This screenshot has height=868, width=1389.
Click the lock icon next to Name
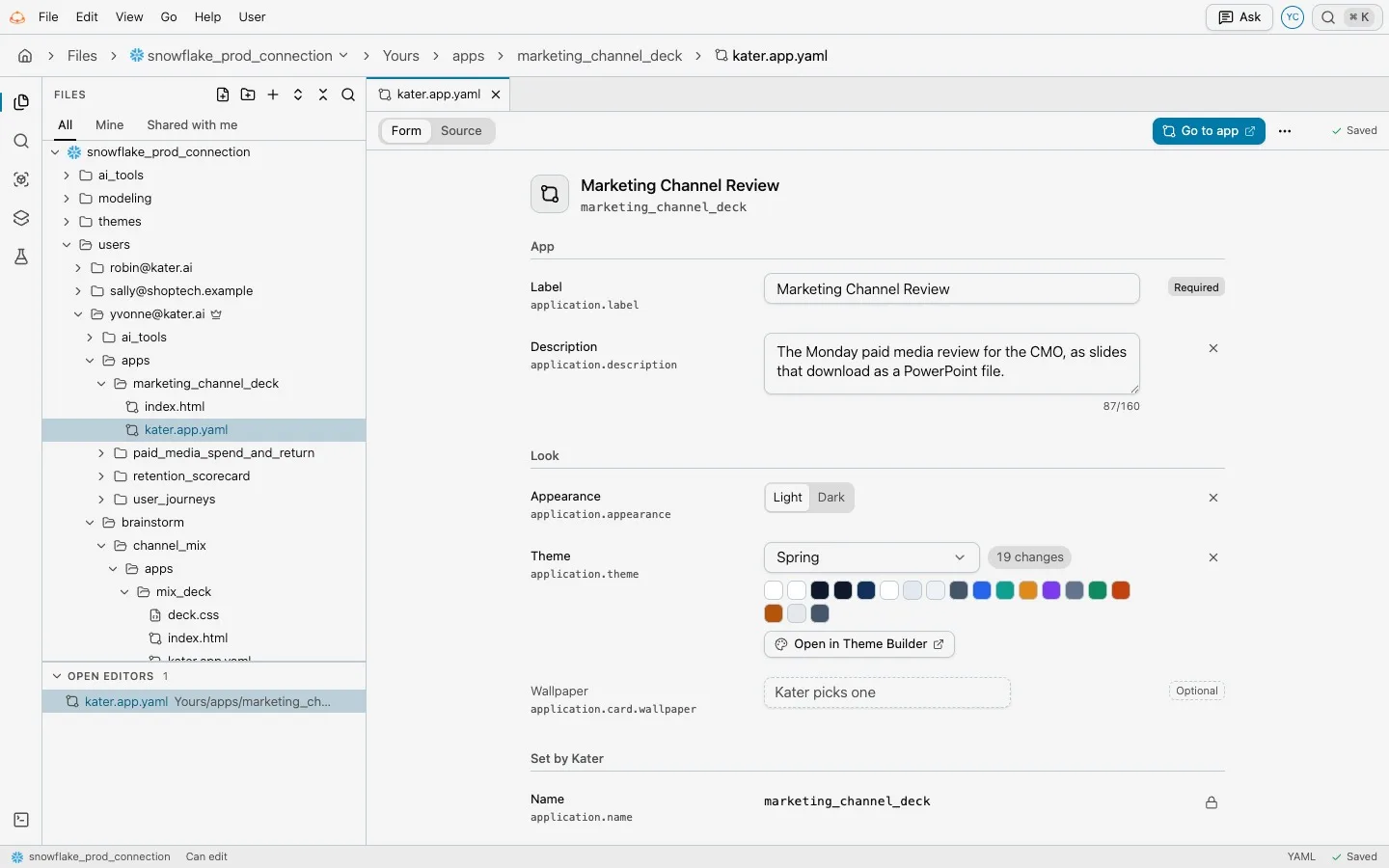pyautogui.click(x=1212, y=802)
